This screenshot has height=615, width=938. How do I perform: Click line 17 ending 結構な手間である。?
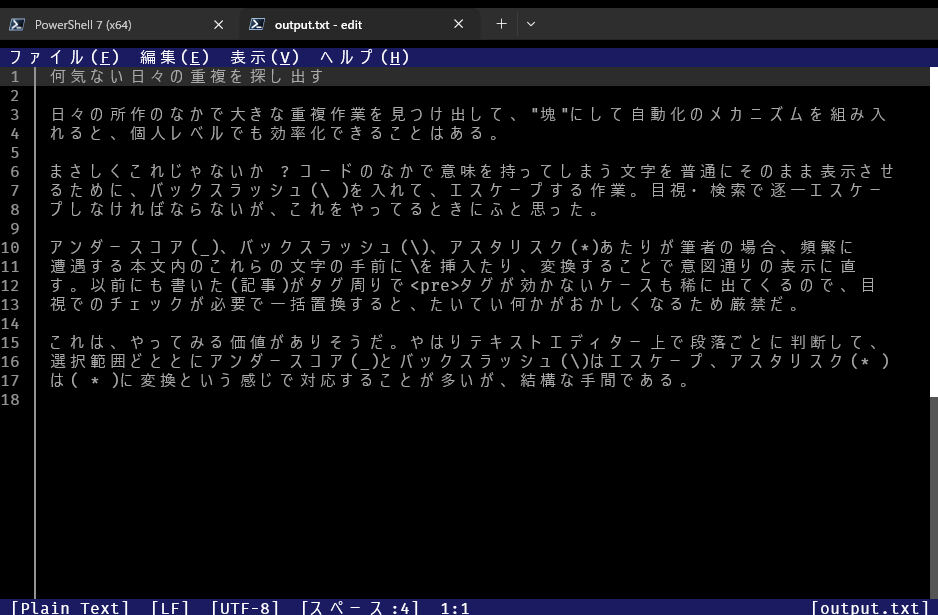[x=605, y=380]
